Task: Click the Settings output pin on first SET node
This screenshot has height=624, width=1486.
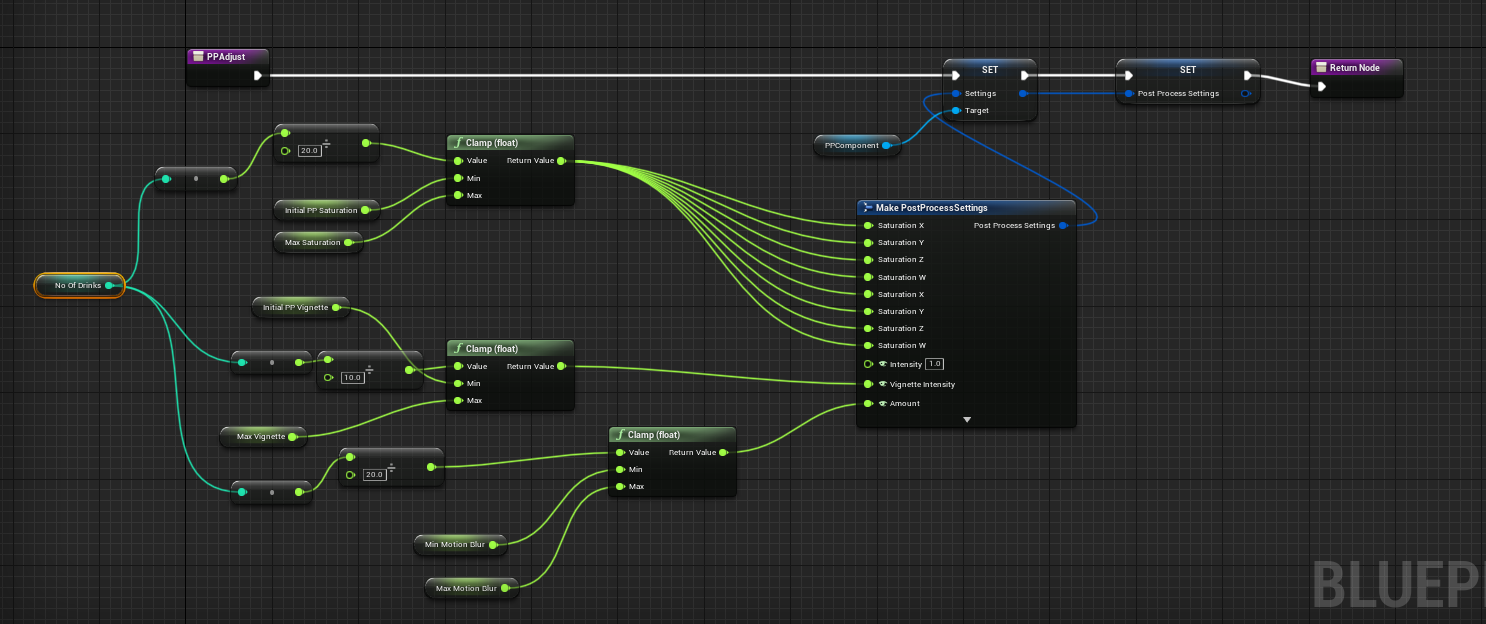Action: click(x=1024, y=94)
